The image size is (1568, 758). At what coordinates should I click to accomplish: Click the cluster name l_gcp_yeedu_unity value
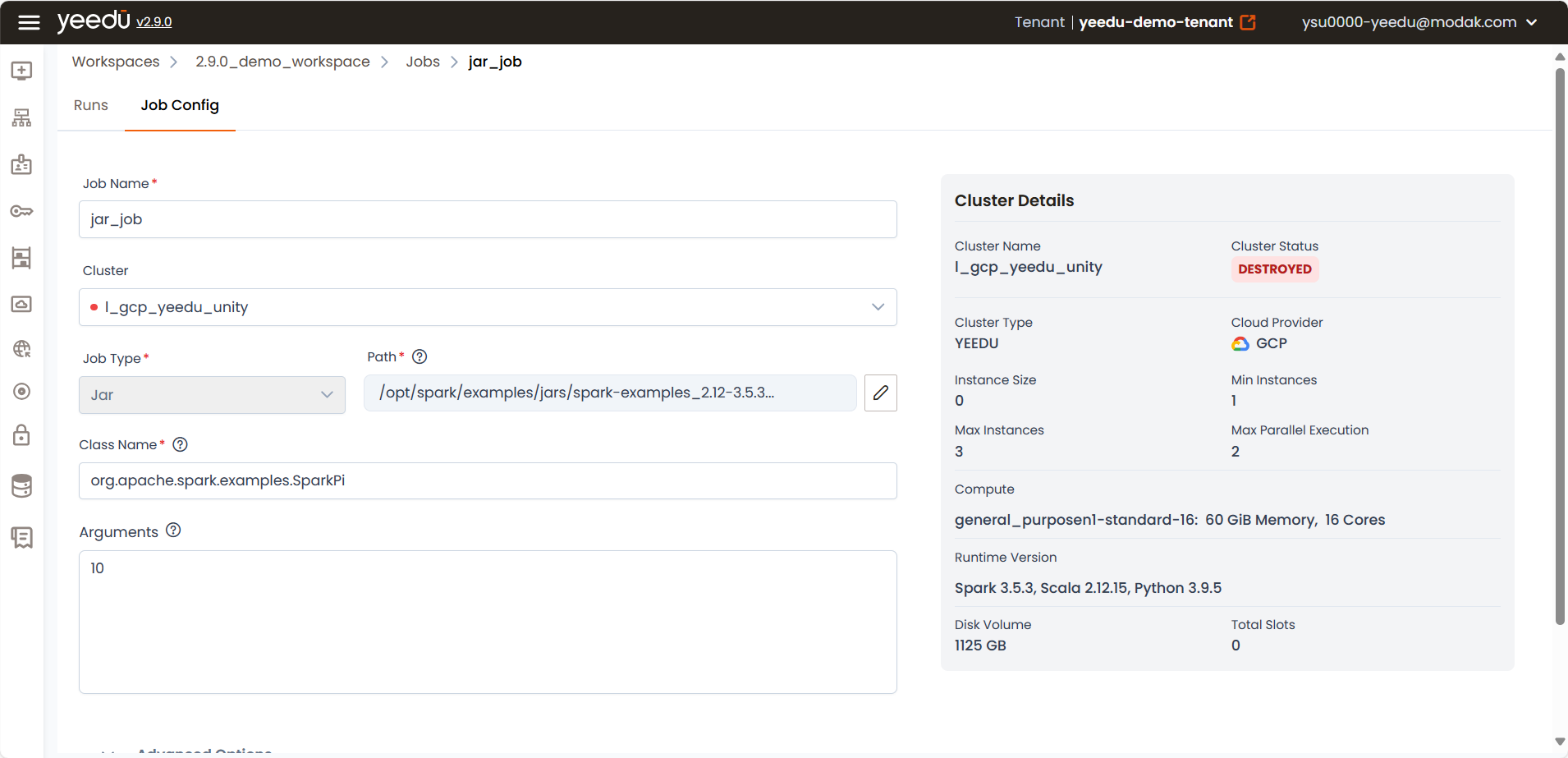(1029, 267)
